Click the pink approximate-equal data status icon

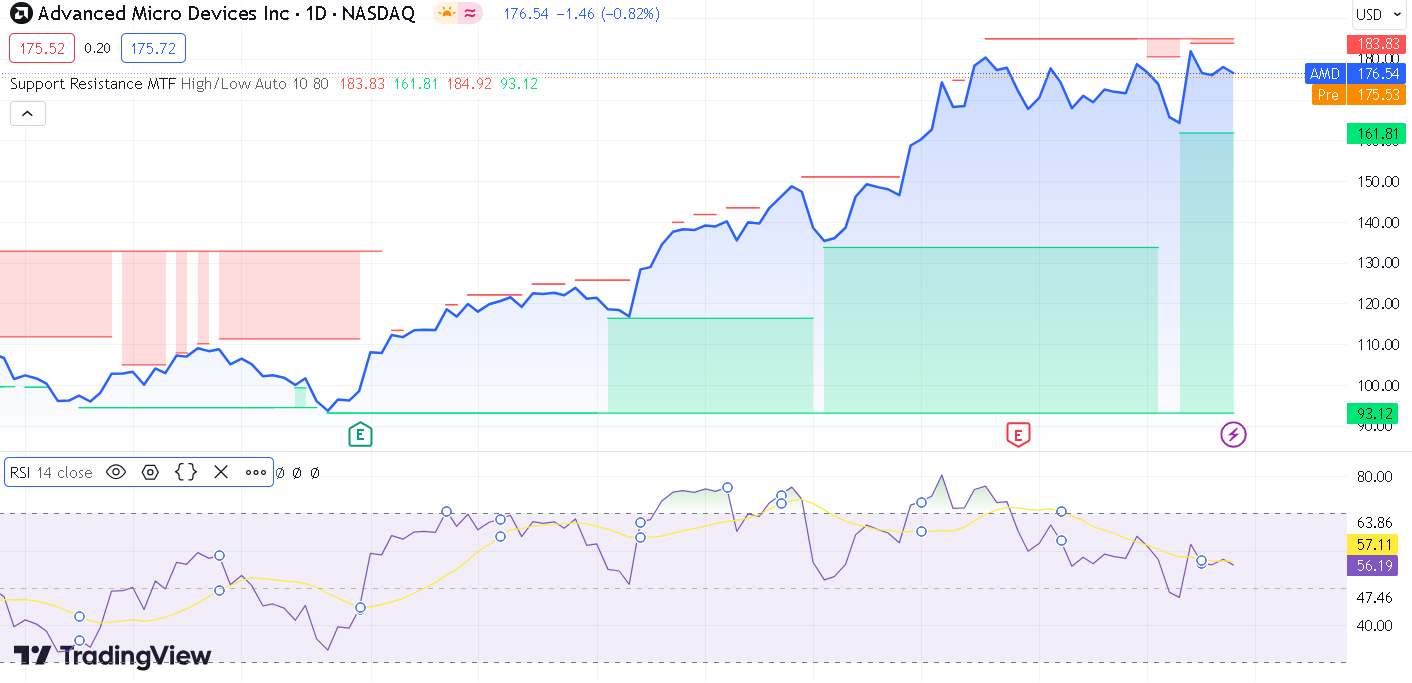(x=470, y=14)
